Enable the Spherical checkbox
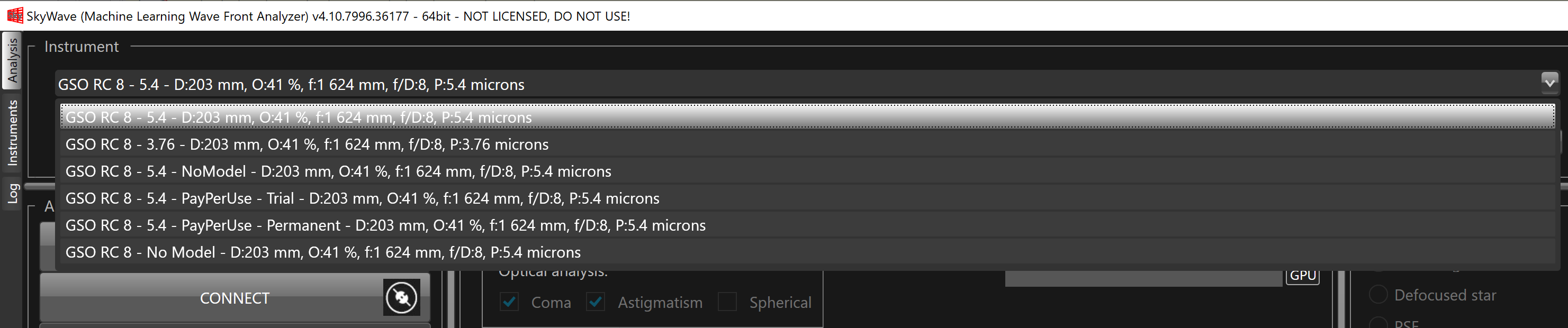This screenshot has width=1568, height=328. coord(727,302)
